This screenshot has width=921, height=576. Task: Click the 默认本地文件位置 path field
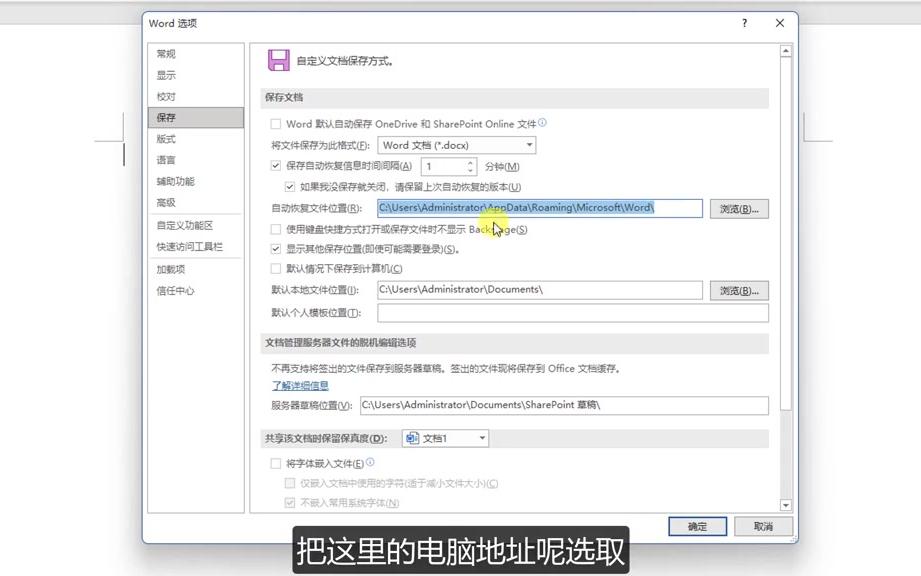[539, 290]
